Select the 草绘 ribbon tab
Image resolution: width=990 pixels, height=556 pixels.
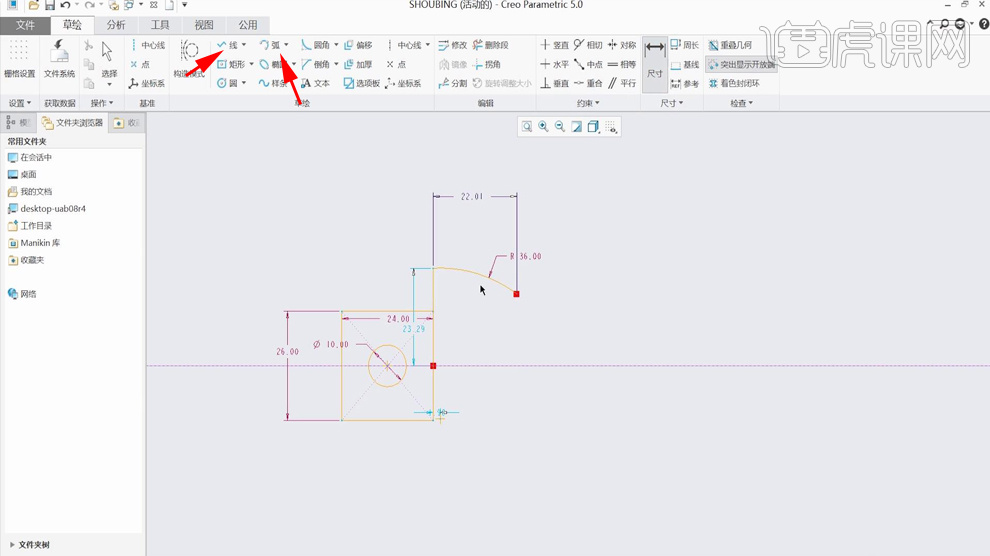72,25
